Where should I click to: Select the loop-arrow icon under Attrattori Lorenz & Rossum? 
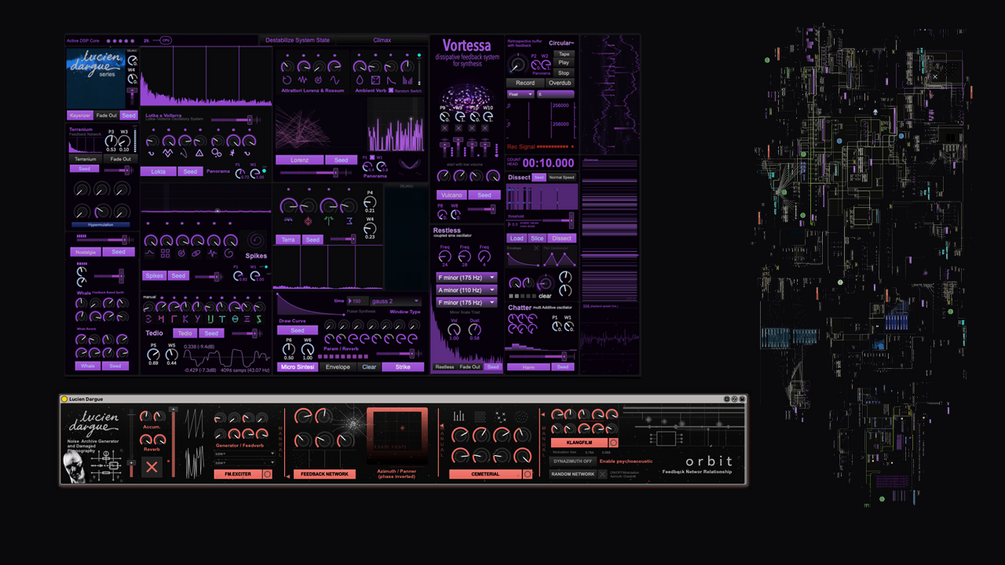click(287, 80)
